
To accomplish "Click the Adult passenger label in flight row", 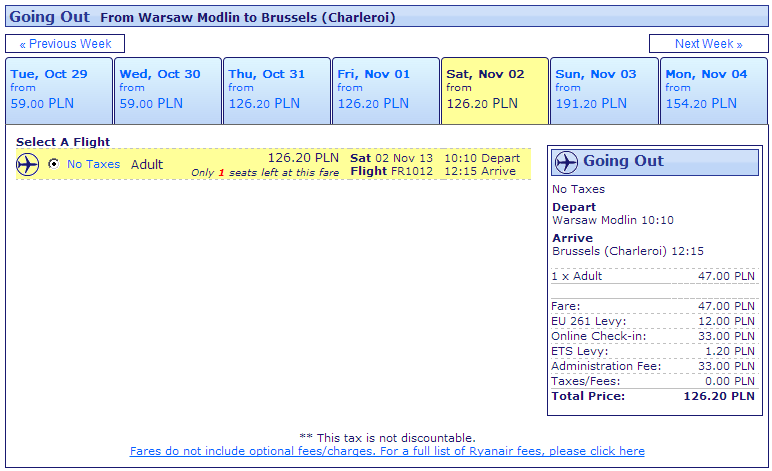I will point(147,164).
